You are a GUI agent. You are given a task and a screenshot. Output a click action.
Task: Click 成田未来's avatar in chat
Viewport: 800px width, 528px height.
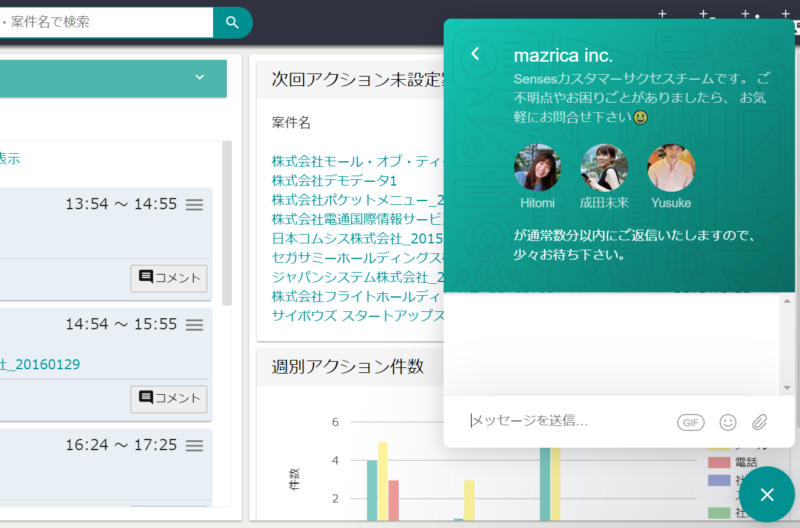604,168
